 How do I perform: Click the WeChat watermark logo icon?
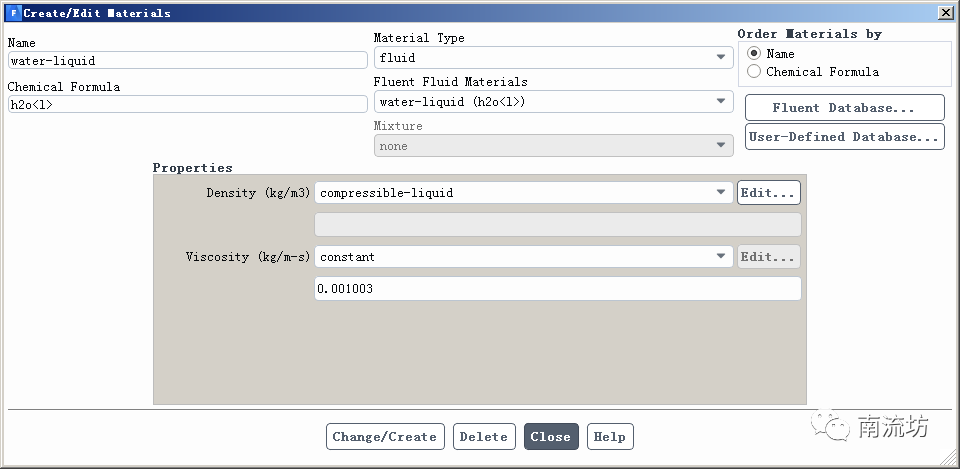[834, 427]
